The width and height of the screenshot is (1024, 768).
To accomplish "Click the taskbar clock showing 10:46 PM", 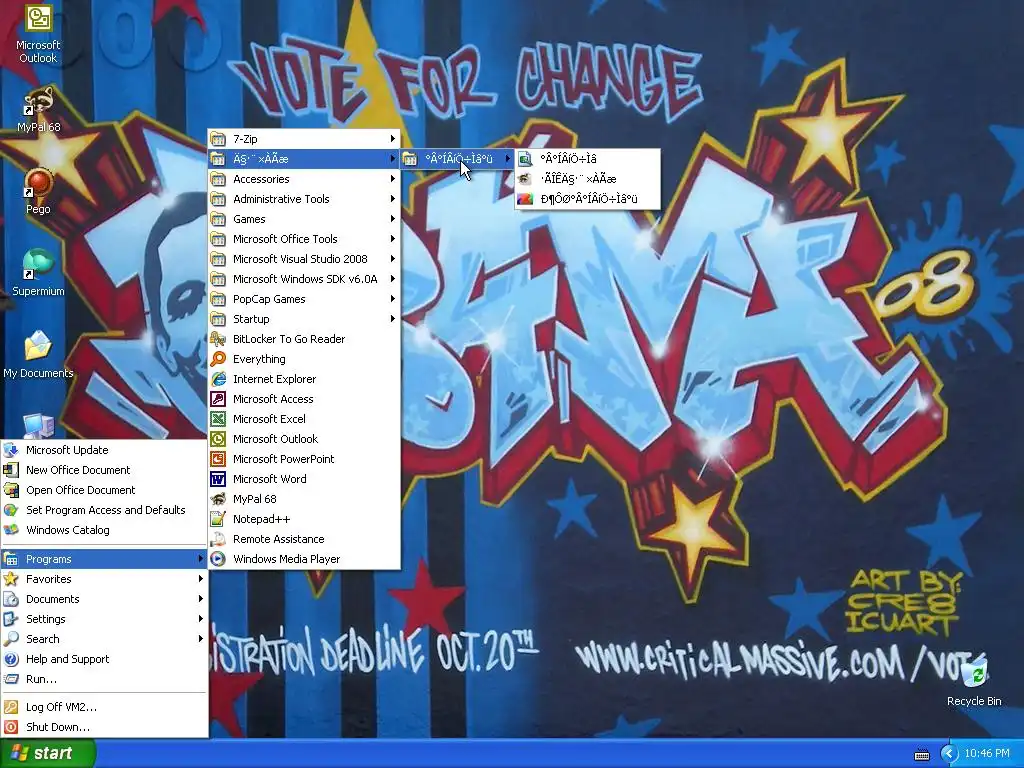I will tap(987, 754).
